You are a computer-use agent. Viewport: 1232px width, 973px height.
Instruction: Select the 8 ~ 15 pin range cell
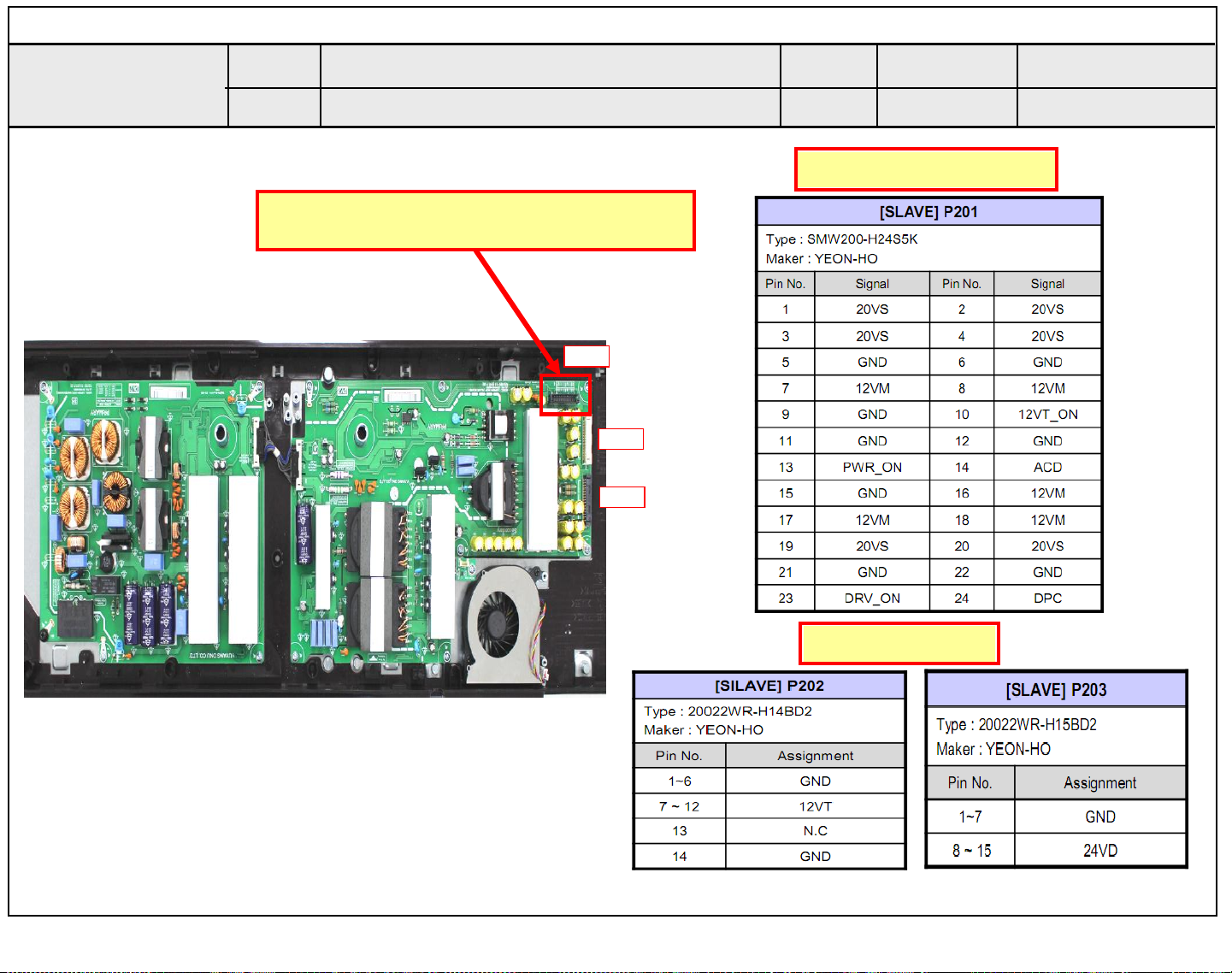tap(971, 851)
